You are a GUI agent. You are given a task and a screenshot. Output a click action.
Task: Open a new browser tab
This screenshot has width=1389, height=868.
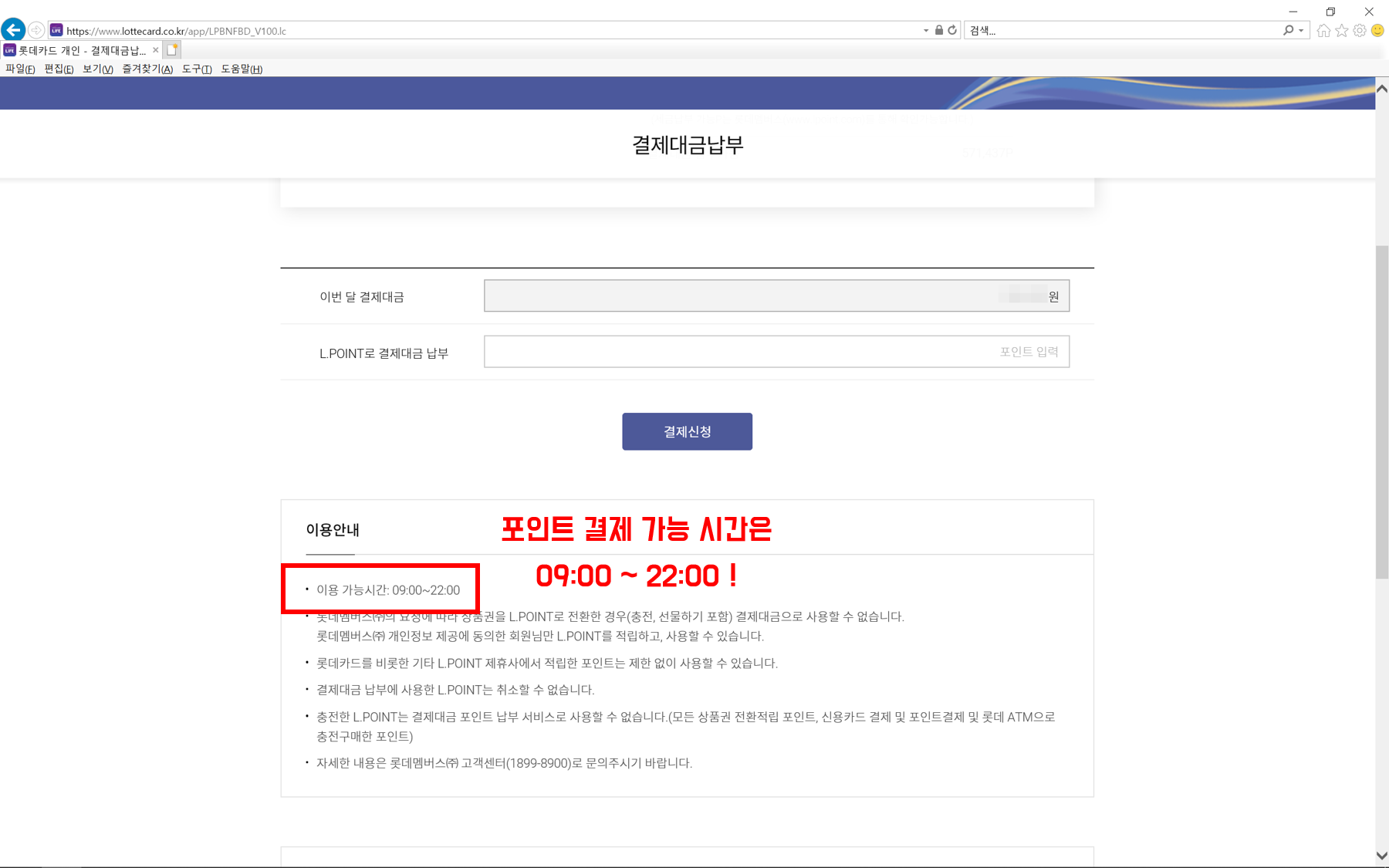click(172, 50)
